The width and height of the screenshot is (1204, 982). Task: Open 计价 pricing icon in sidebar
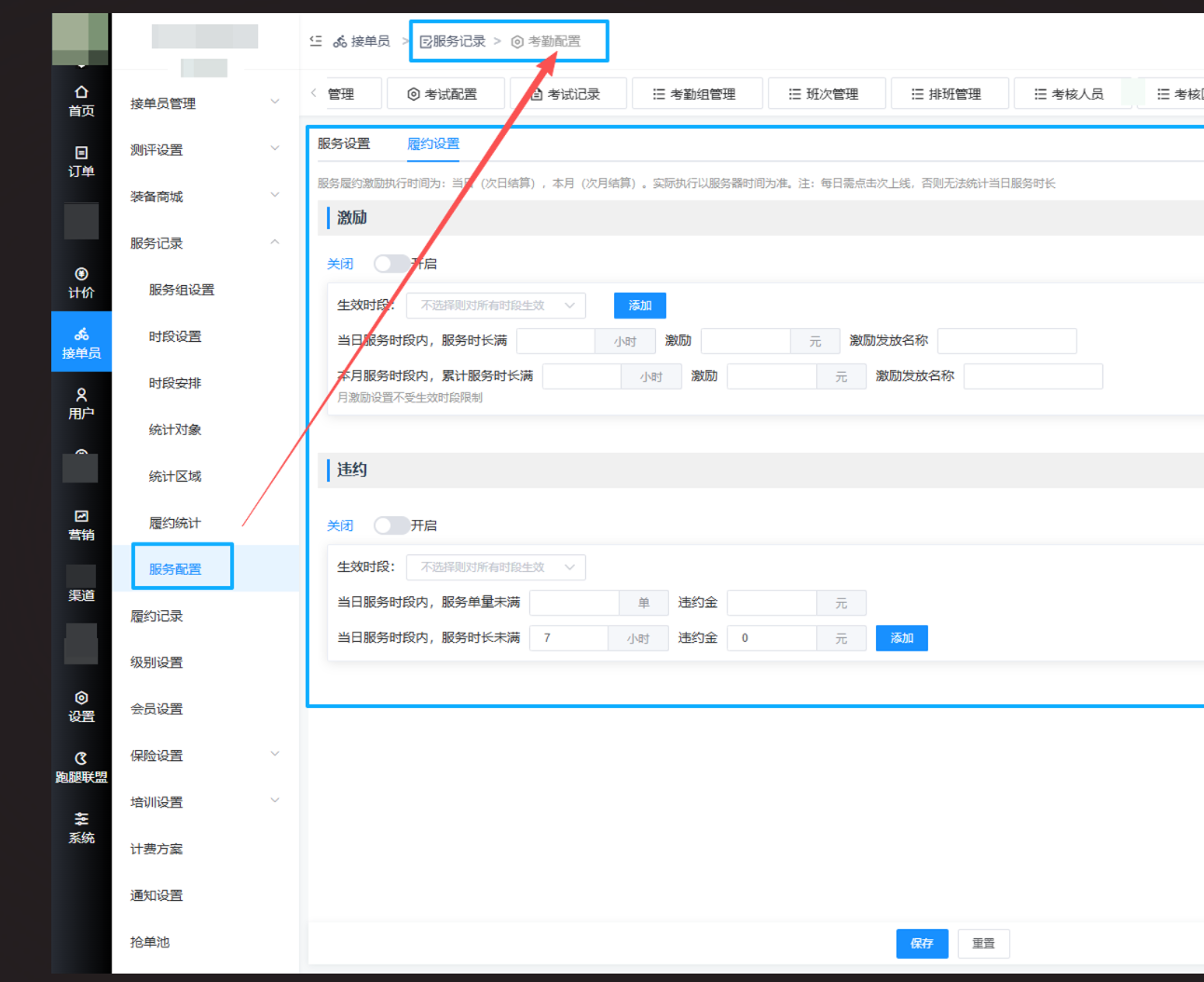pyautogui.click(x=81, y=282)
